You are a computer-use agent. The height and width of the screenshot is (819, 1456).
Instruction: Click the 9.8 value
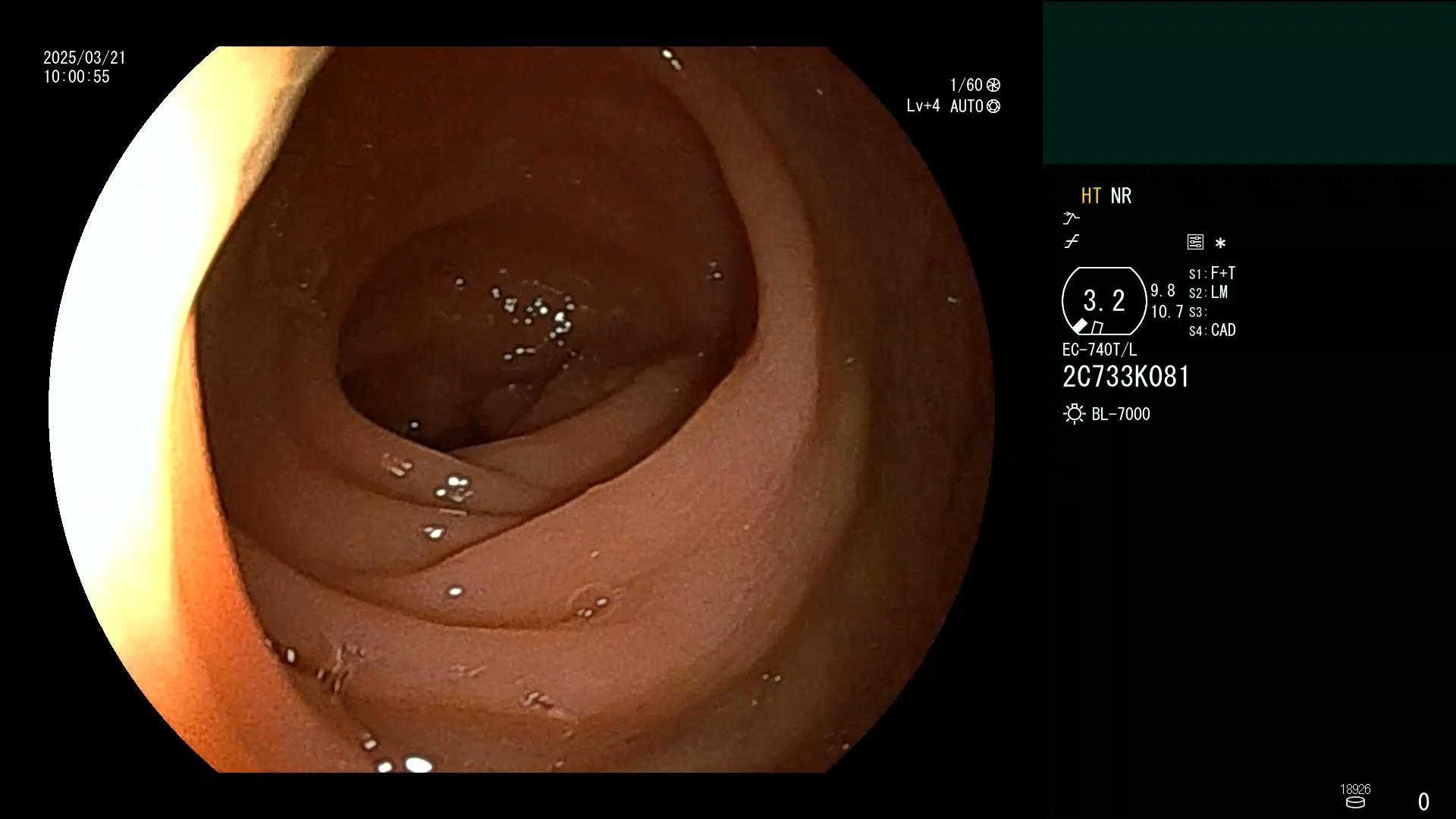click(x=1163, y=291)
